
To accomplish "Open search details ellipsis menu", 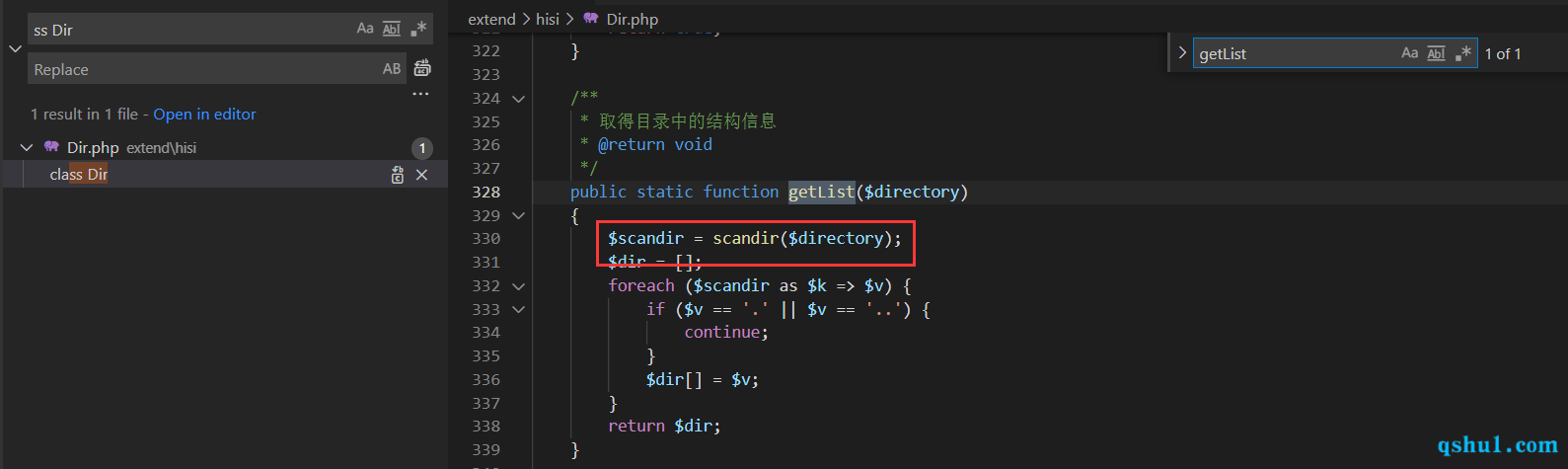I will coord(421,94).
